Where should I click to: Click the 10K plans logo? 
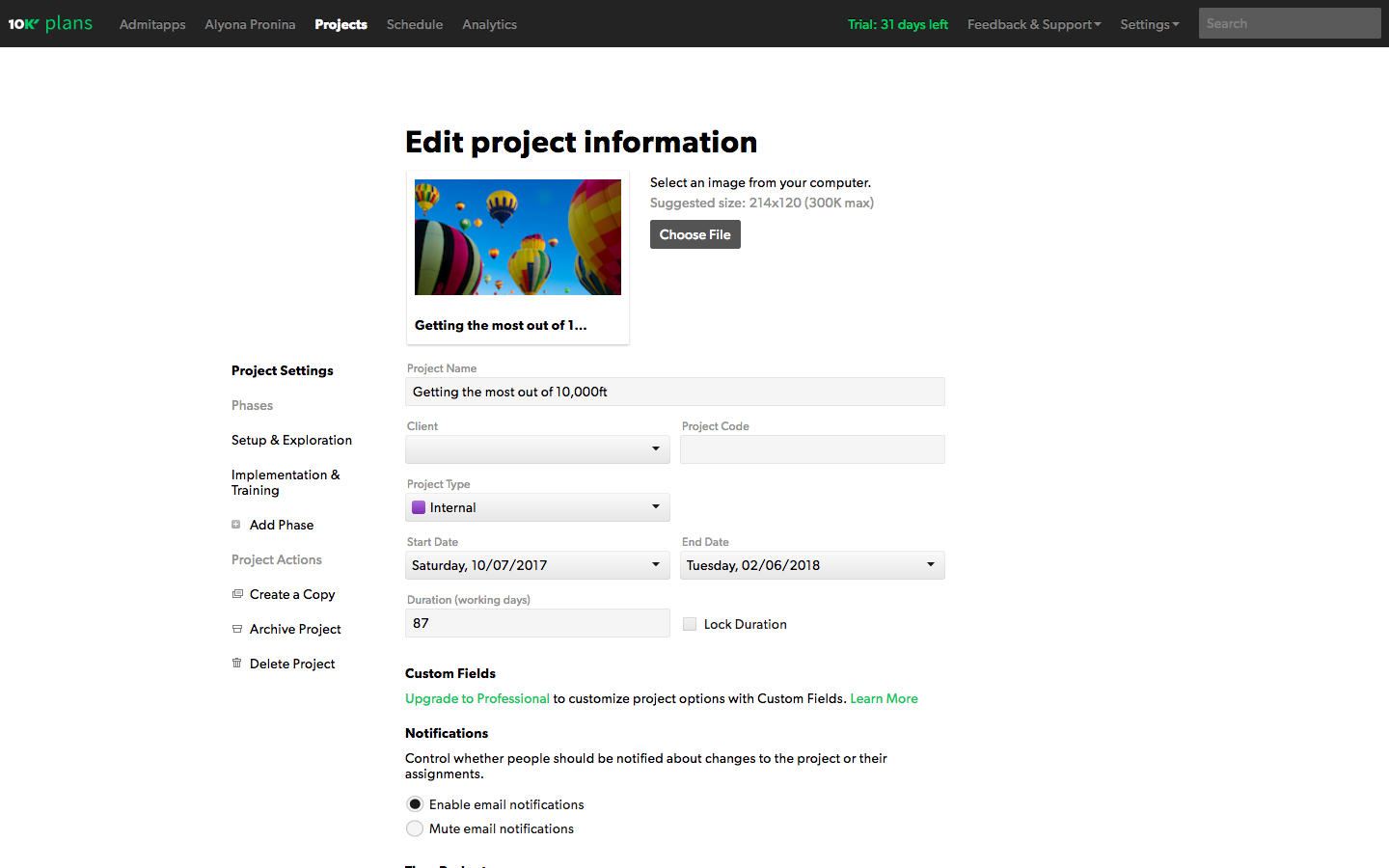click(x=50, y=23)
